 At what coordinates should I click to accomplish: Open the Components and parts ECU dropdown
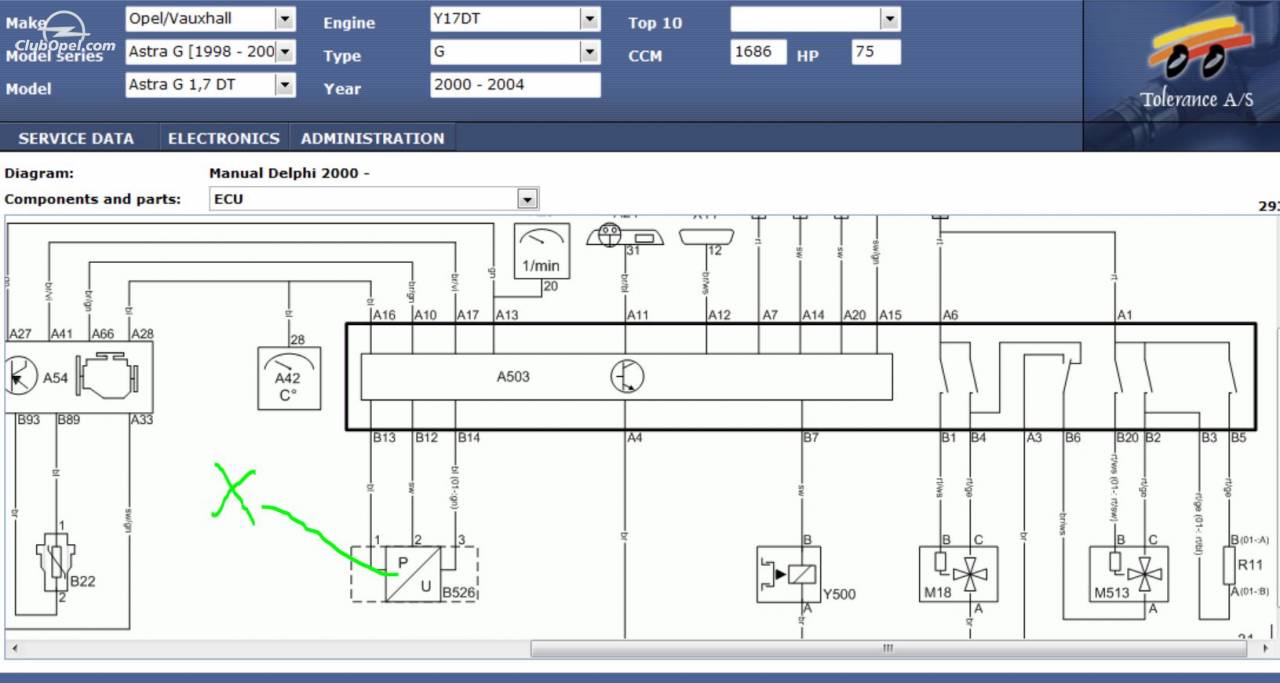pos(374,199)
